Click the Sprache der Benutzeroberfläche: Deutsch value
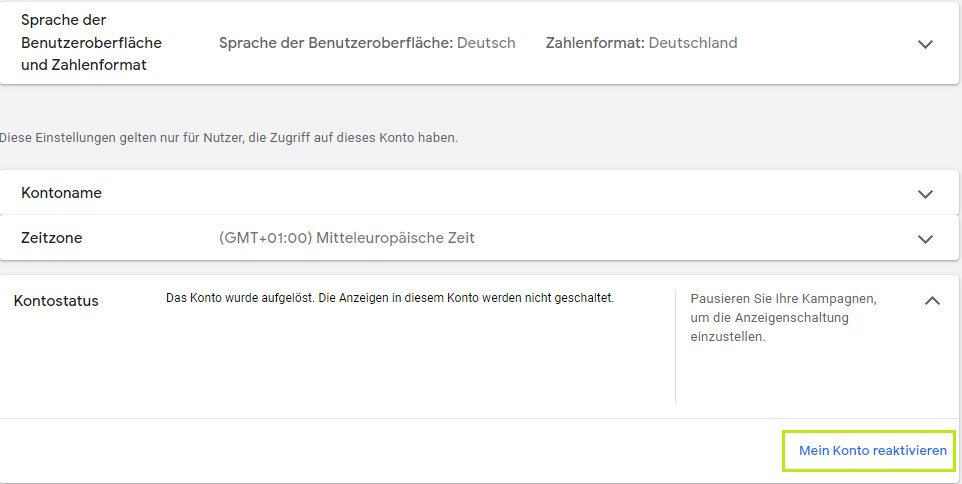The width and height of the screenshot is (962, 484). tap(367, 43)
